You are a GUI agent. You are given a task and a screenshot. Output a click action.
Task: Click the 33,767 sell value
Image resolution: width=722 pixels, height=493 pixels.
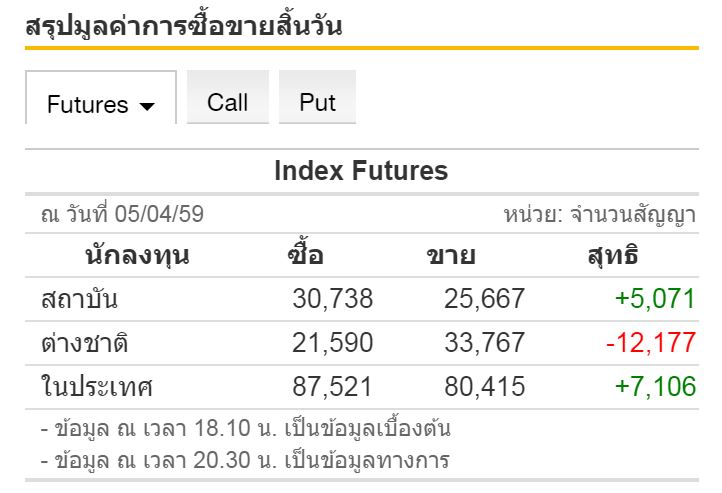coord(484,343)
